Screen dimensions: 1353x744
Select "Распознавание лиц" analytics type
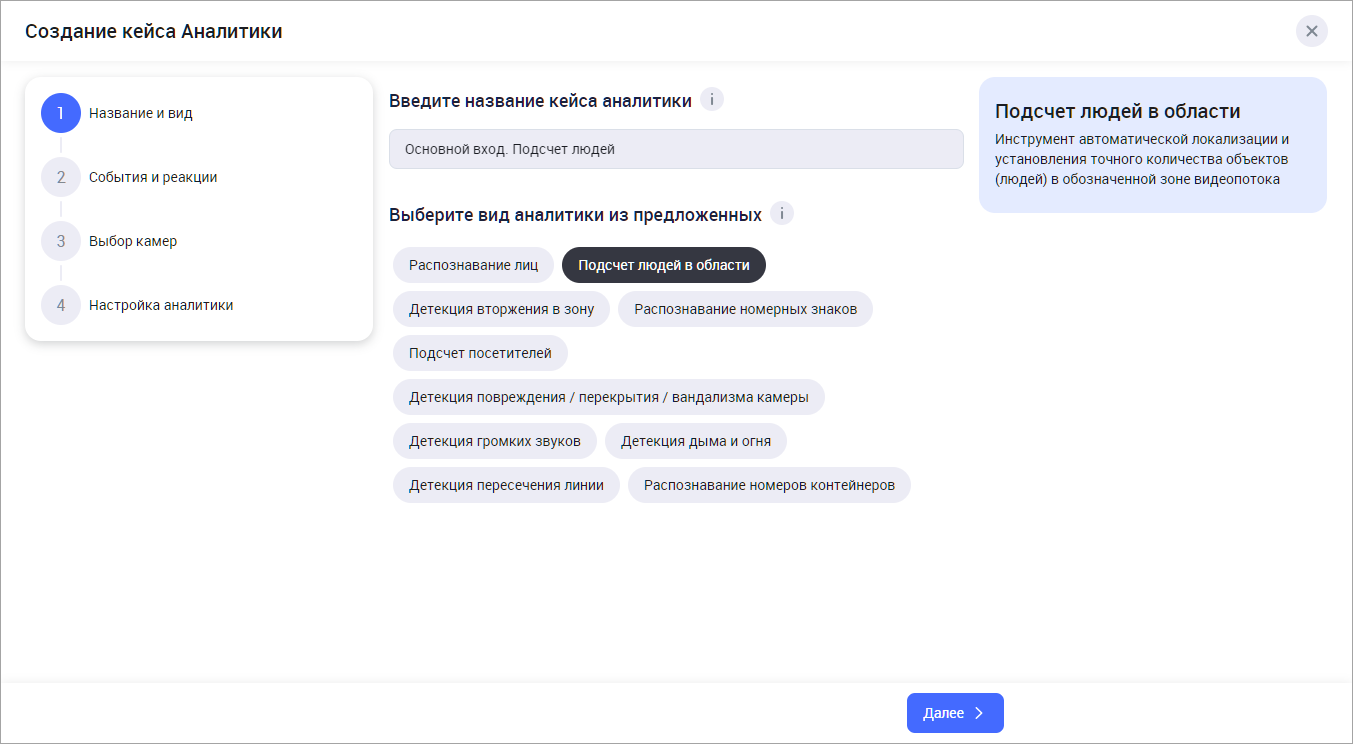click(473, 265)
